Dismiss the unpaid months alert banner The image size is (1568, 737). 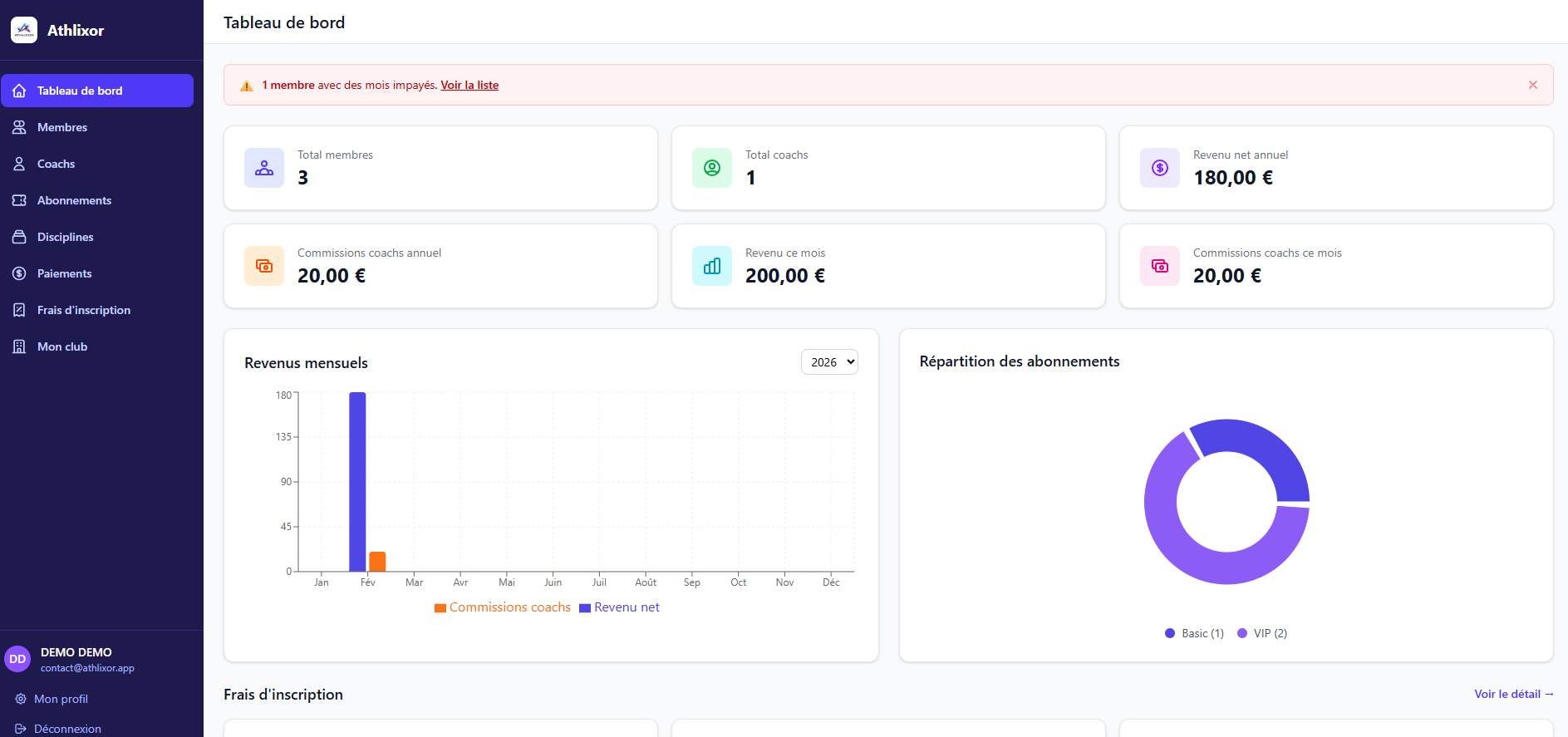coord(1533,85)
